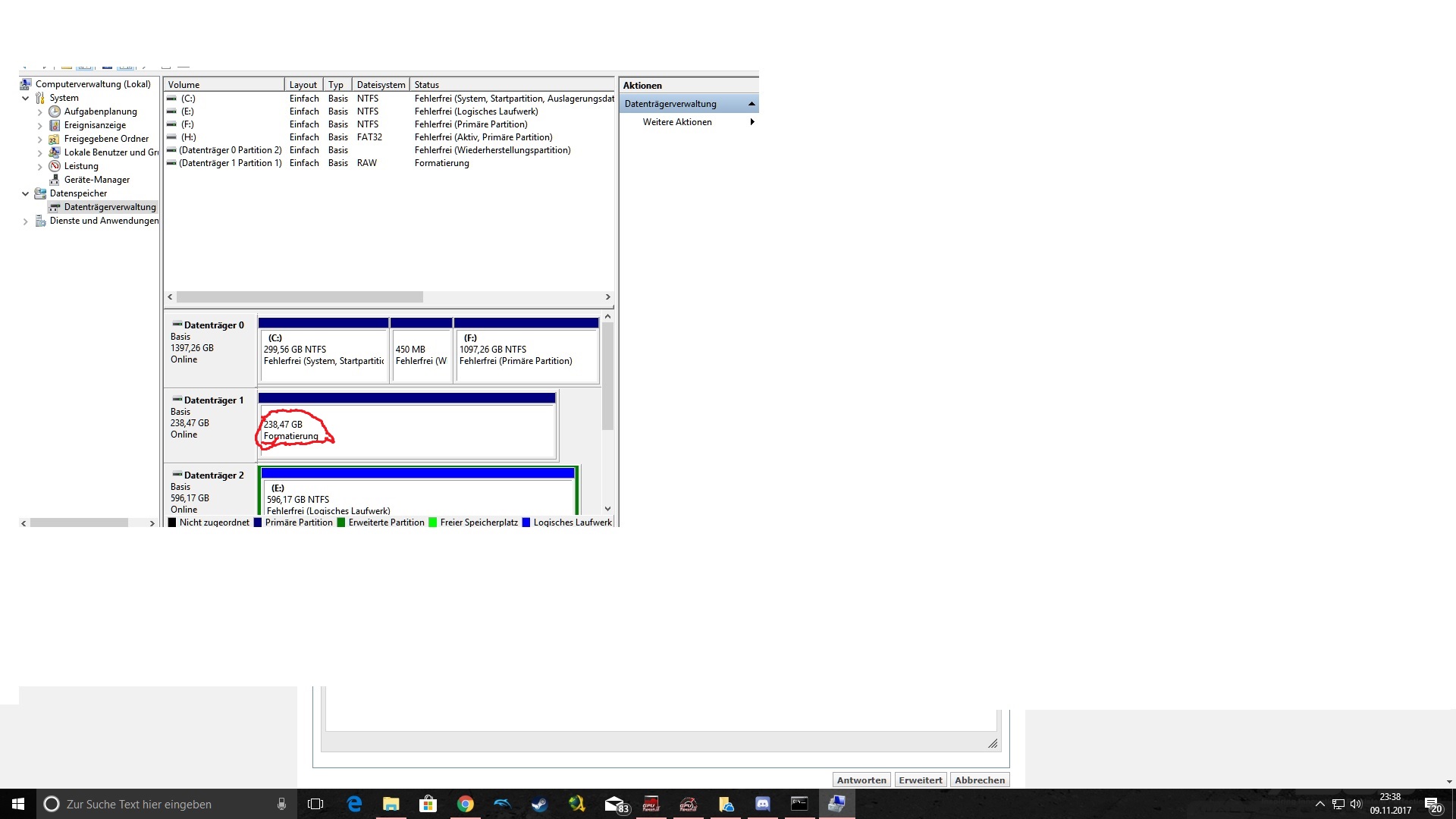Open Ereignisanzeige in the sidebar
The image size is (1456, 819).
tap(95, 125)
